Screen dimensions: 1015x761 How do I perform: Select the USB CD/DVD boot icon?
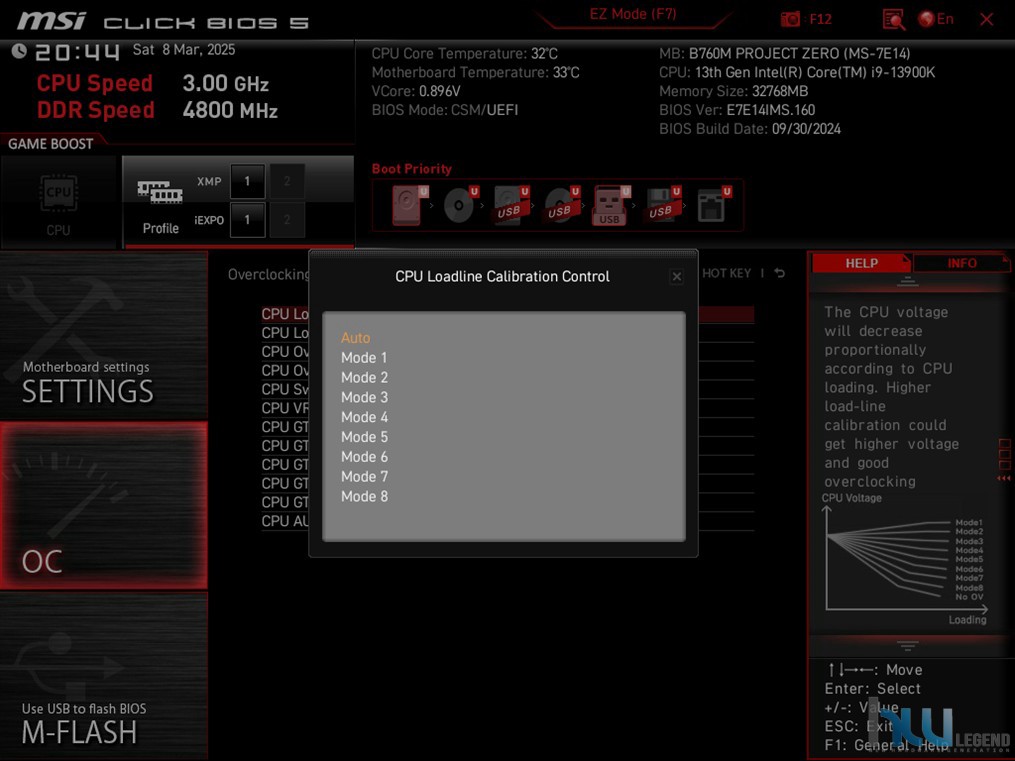pos(561,205)
